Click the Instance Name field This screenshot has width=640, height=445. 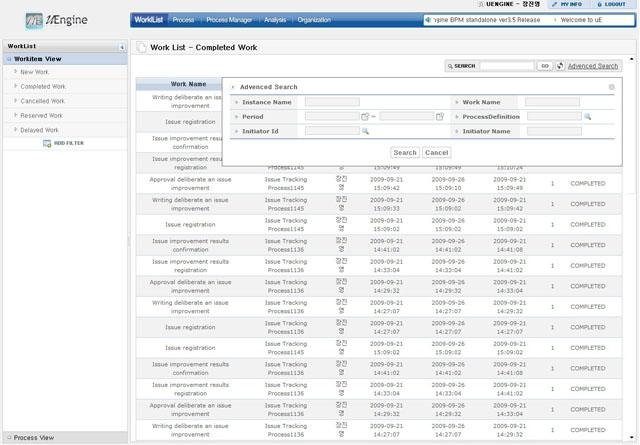pos(332,102)
